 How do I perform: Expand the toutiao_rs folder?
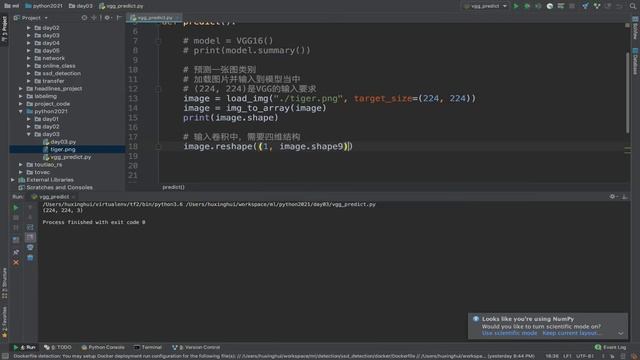click(21, 164)
